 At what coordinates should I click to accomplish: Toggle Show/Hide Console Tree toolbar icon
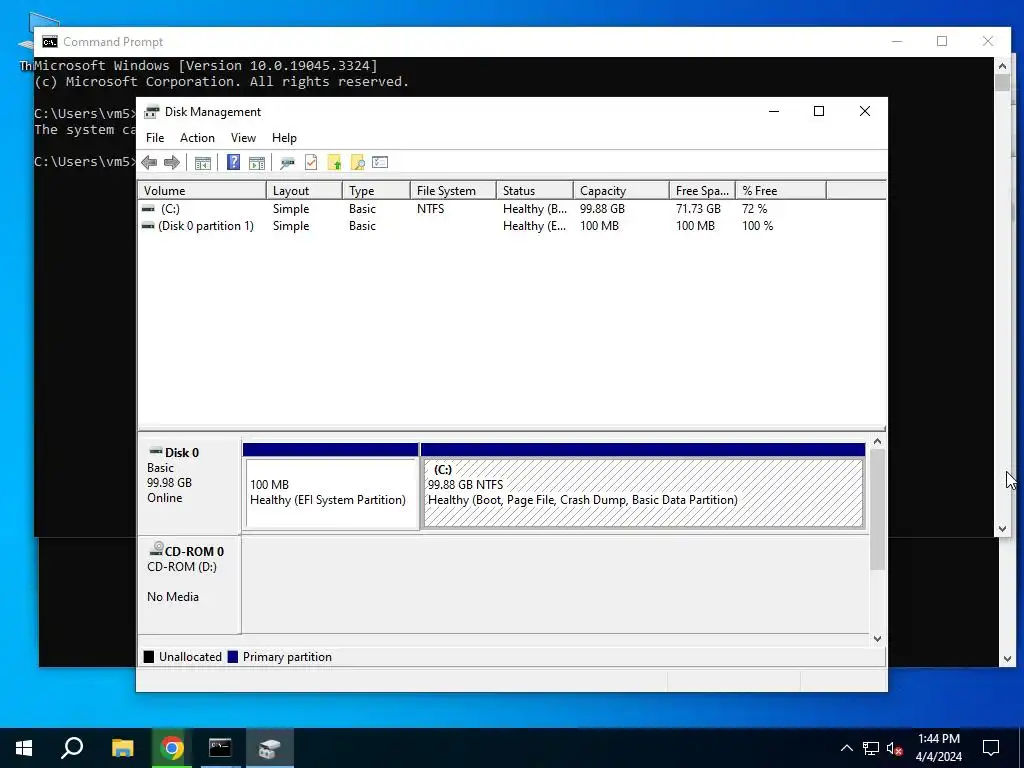[x=203, y=163]
